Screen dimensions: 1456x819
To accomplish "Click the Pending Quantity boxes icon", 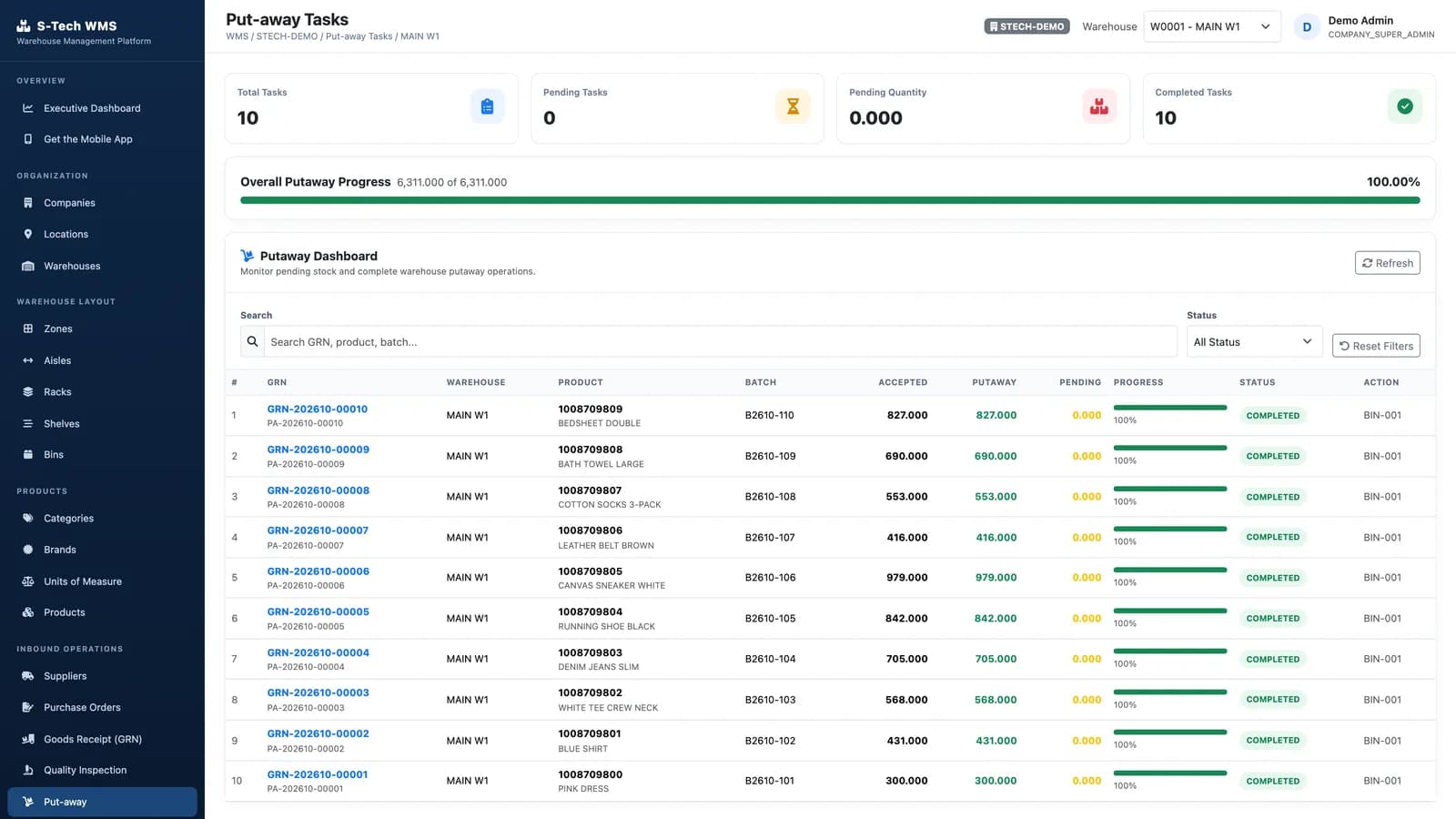I will [x=1099, y=106].
